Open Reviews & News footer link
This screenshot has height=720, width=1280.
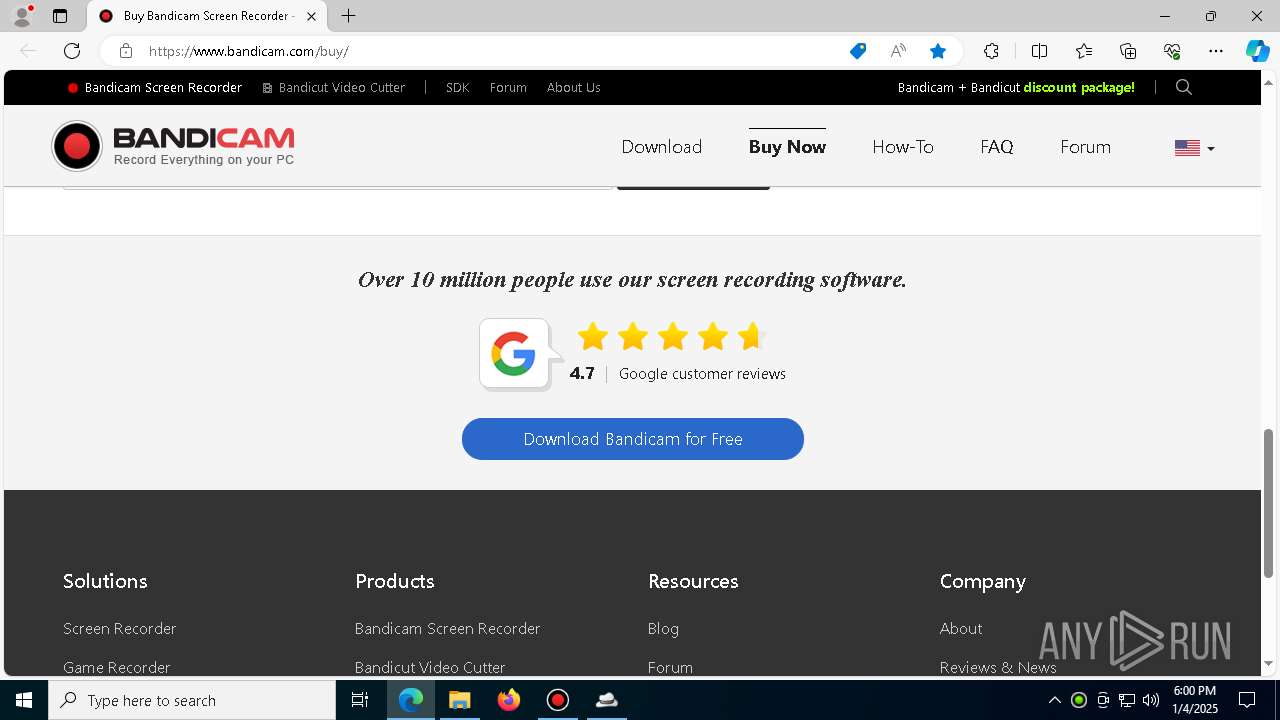(x=998, y=667)
